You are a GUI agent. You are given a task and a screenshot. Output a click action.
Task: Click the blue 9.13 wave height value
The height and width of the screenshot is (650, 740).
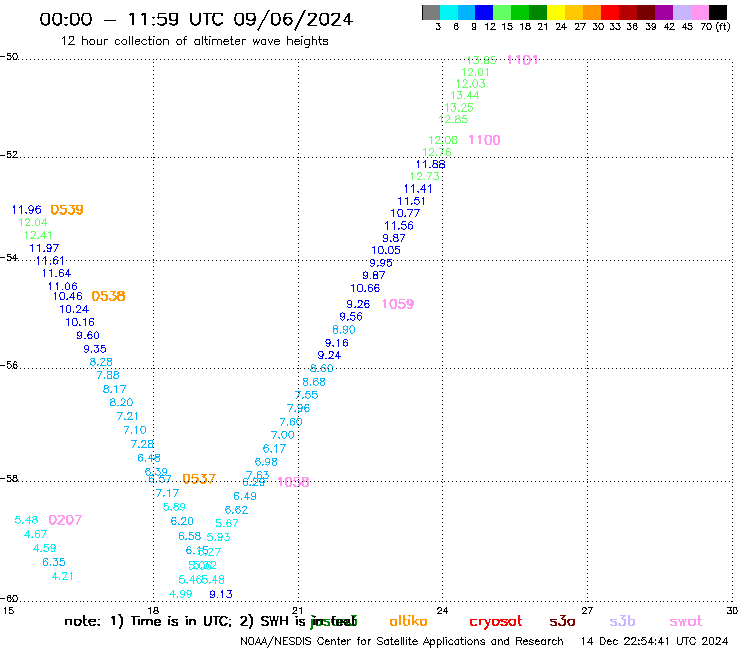pyautogui.click(x=221, y=594)
